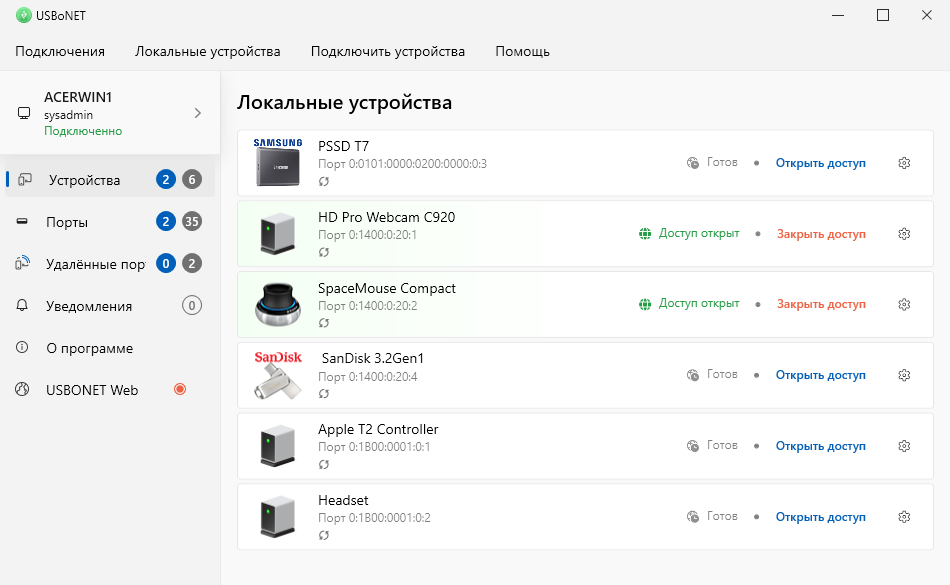This screenshot has height=585, width=950.
Task: Click the Подключенно status text
Action: 83,131
